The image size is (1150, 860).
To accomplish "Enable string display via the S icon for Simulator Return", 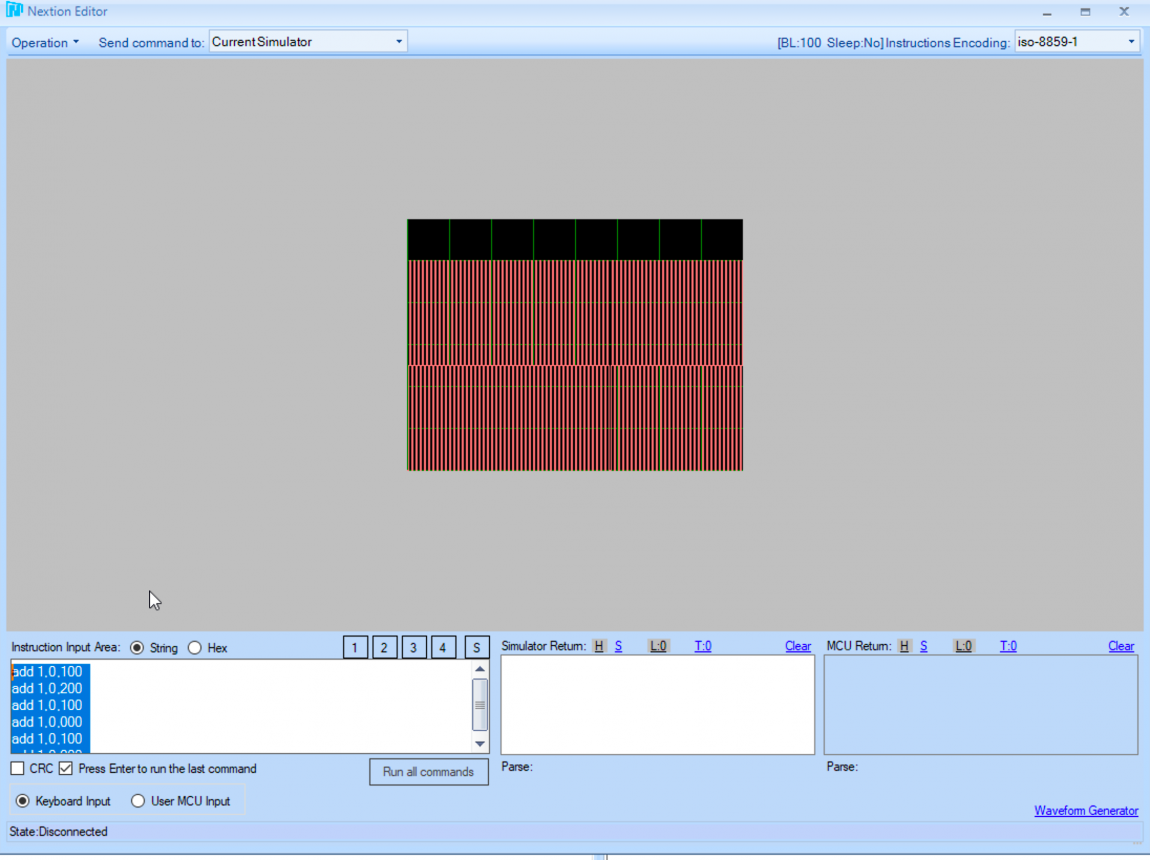I will click(x=618, y=646).
